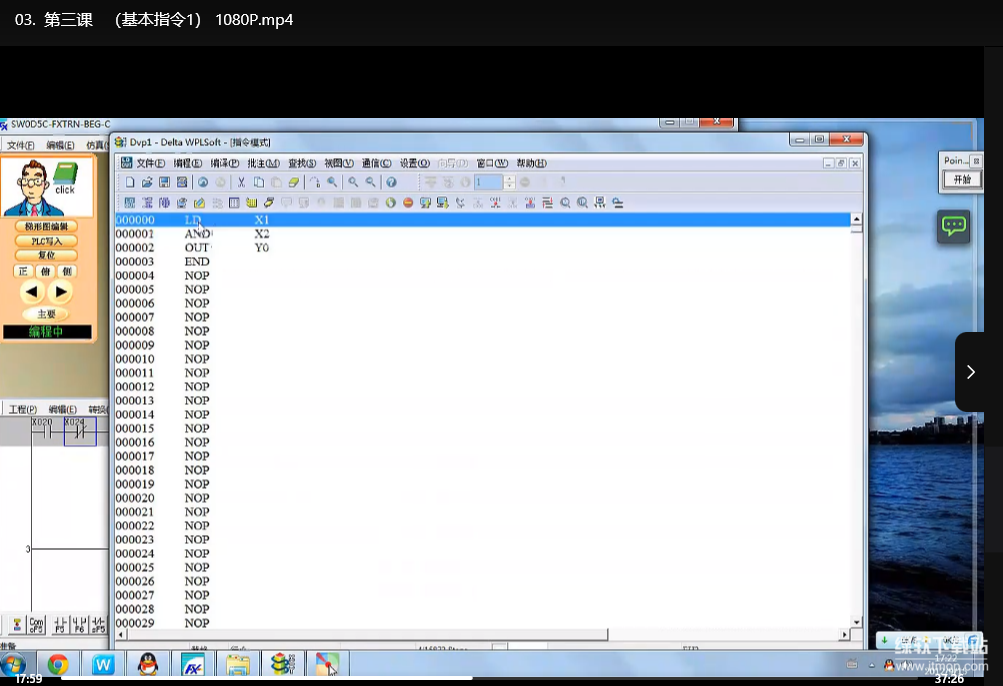The height and width of the screenshot is (686, 1003).
Task: Go to next video with right chevron
Action: pos(970,372)
